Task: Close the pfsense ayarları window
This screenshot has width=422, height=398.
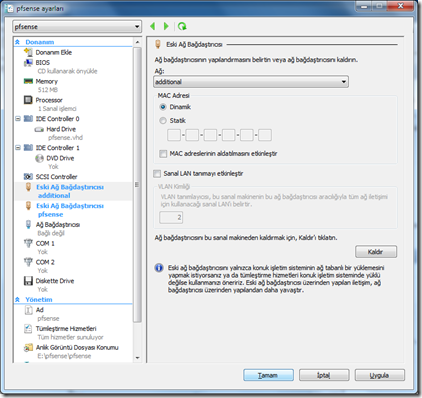Action: click(401, 6)
